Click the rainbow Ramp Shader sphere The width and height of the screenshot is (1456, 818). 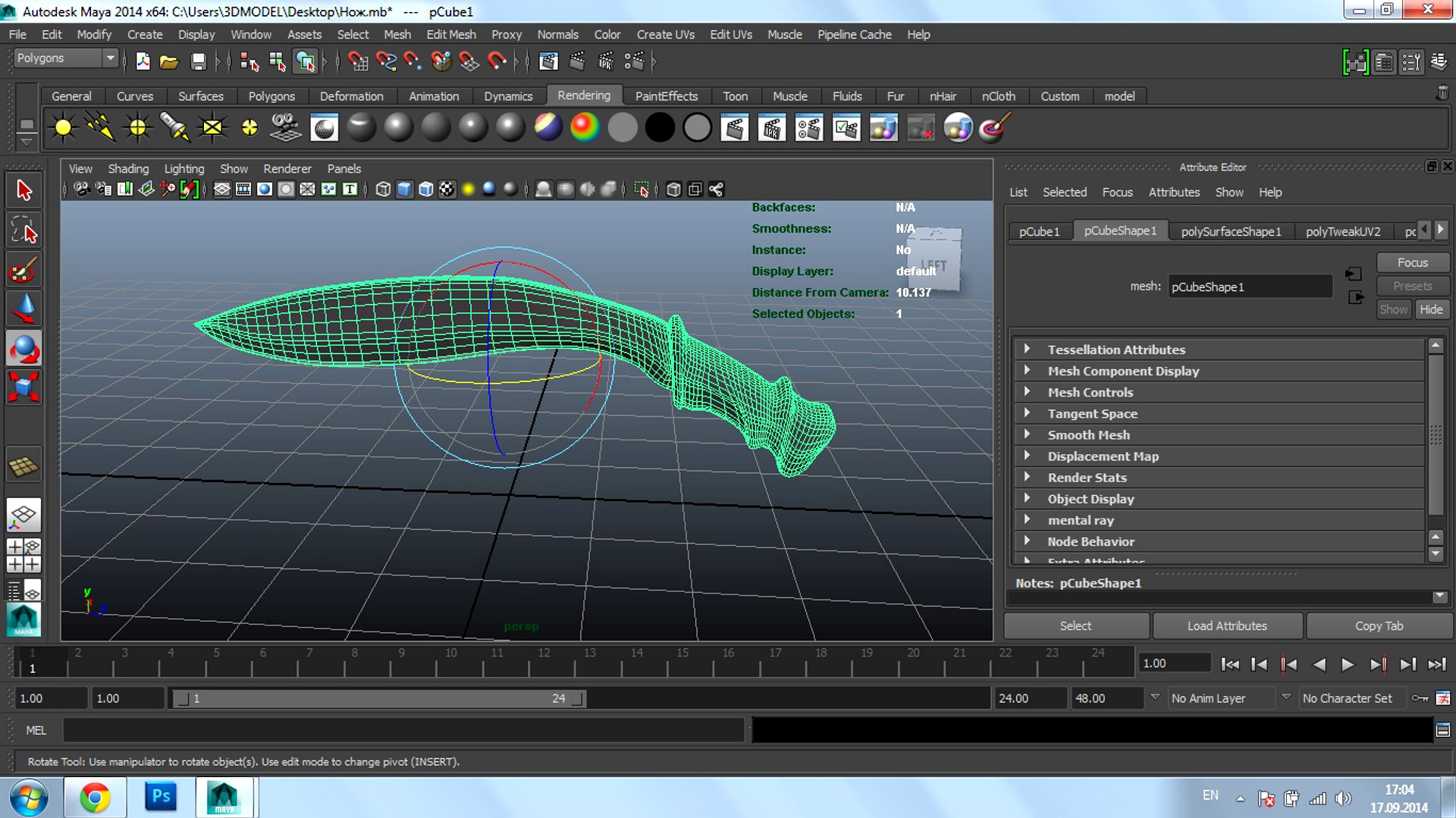(585, 128)
